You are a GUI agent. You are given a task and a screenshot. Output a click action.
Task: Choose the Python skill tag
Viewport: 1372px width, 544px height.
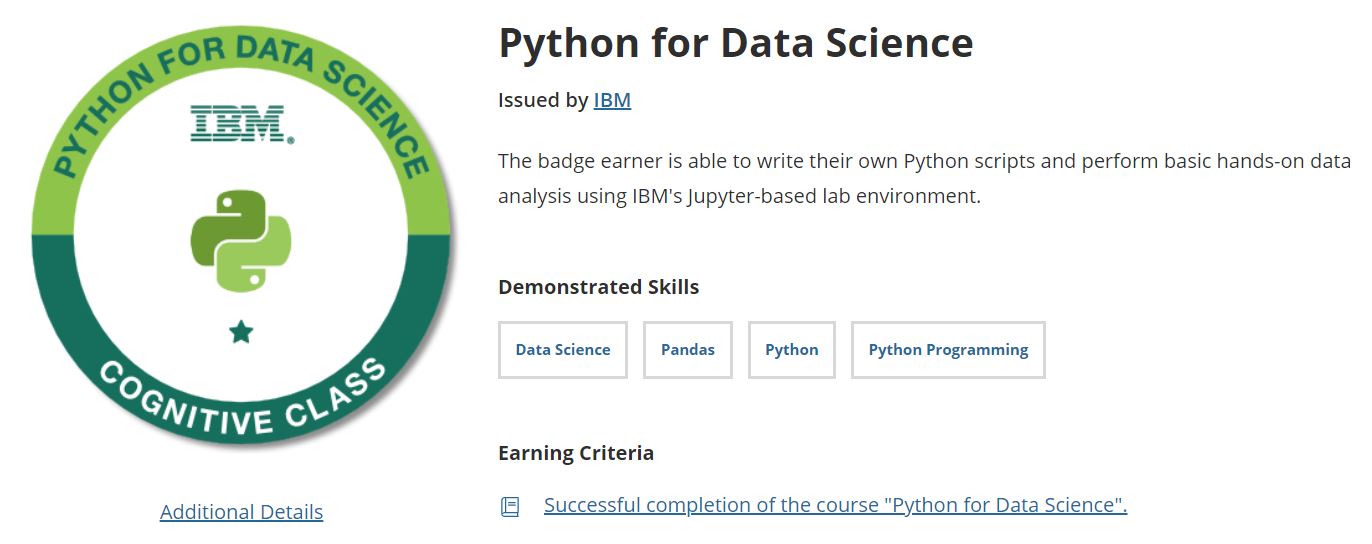point(791,350)
